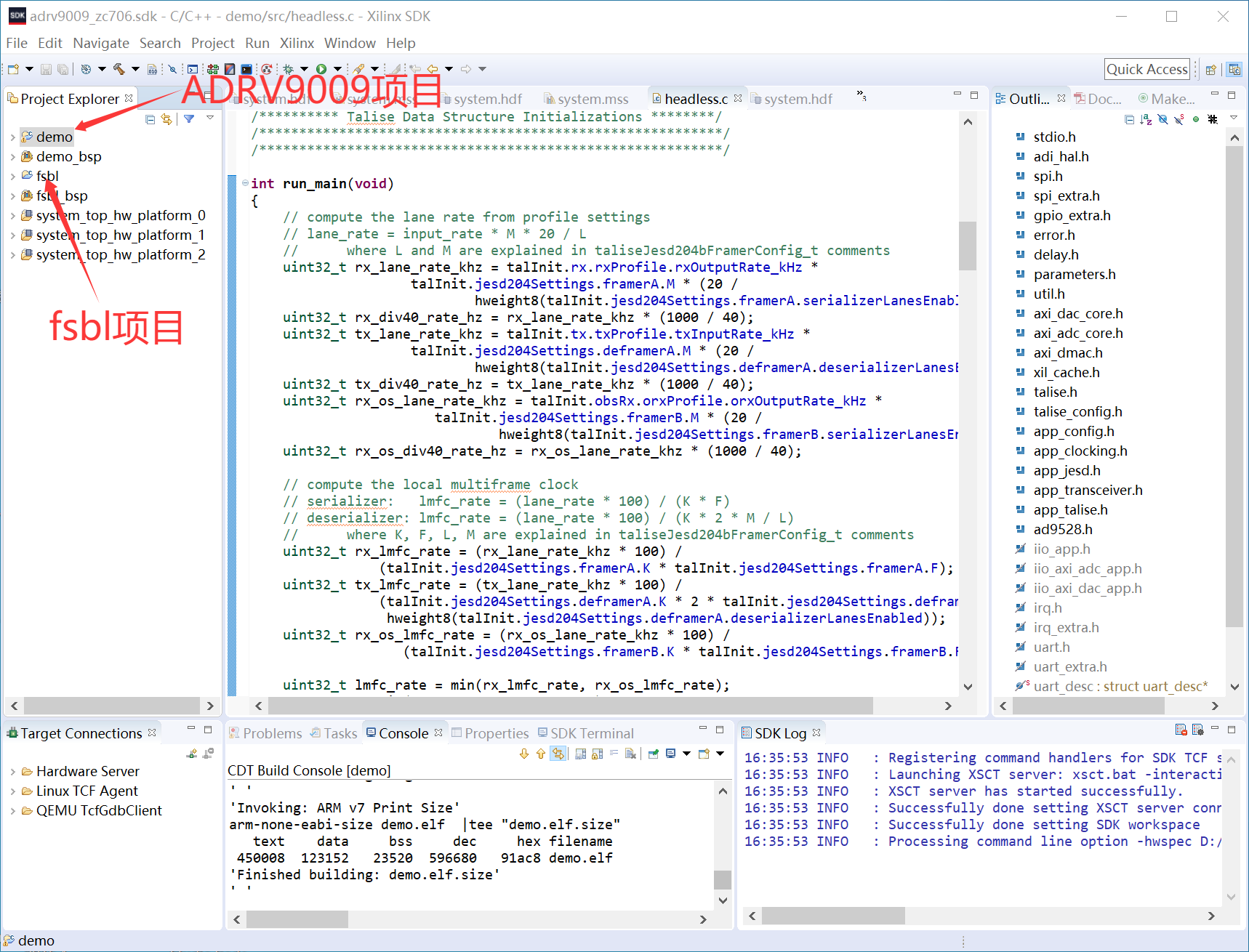Select ad9528.h in Outline list
The image size is (1249, 952).
(1062, 529)
